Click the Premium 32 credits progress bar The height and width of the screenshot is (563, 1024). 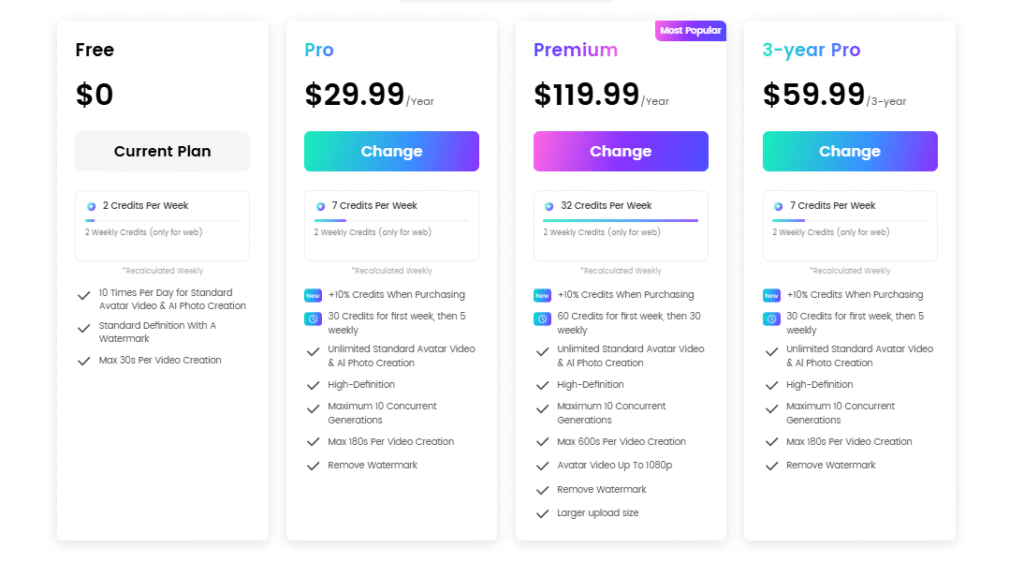620,220
